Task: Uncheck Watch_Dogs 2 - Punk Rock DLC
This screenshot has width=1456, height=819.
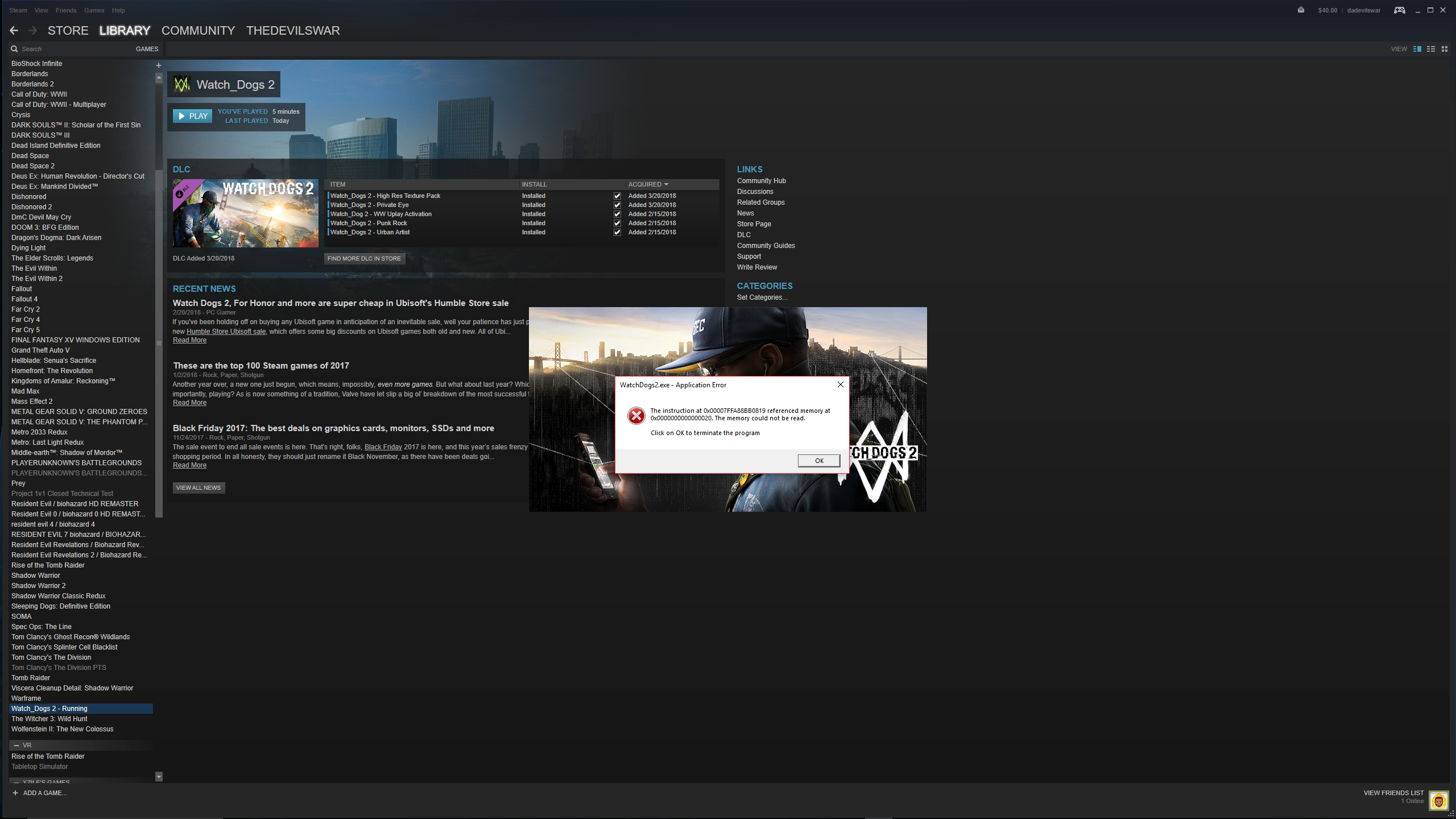Action: pos(617,223)
